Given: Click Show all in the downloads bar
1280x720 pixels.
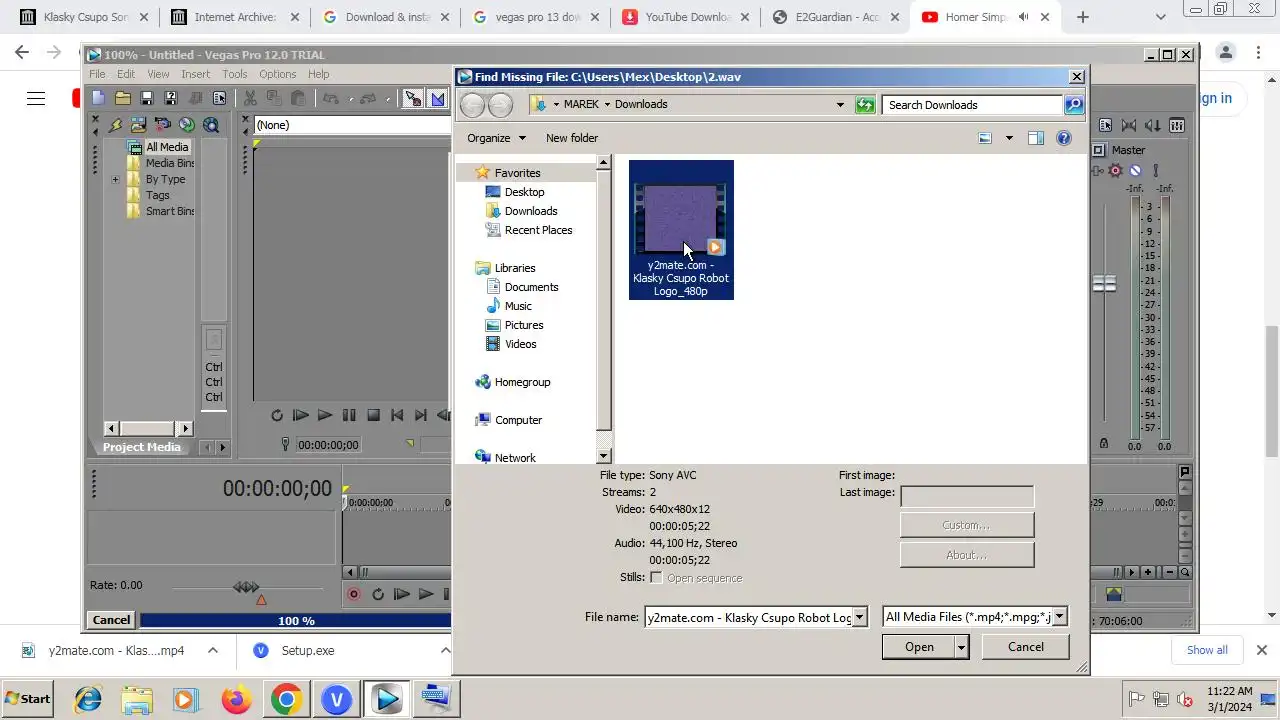Looking at the screenshot, I should [1207, 650].
